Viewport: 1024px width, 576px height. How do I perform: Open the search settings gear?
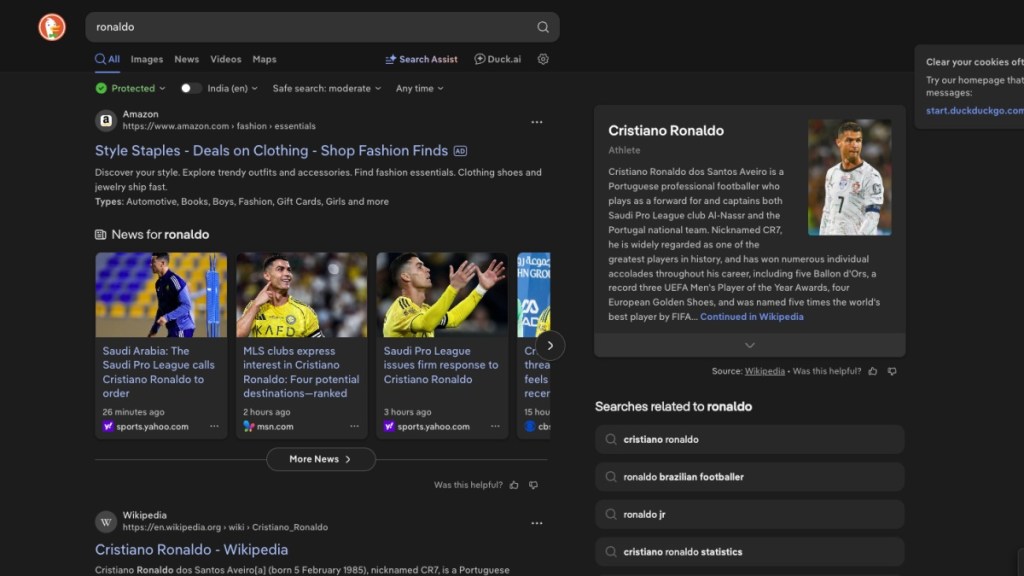(542, 59)
